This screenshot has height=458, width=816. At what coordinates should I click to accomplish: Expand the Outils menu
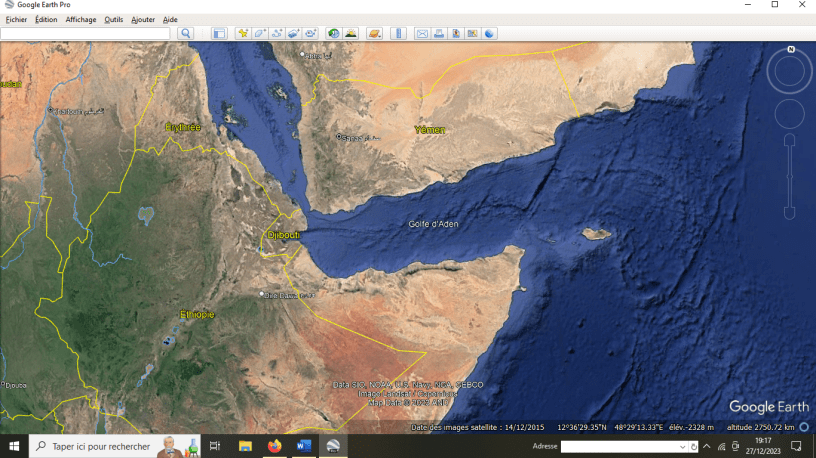pyautogui.click(x=114, y=19)
